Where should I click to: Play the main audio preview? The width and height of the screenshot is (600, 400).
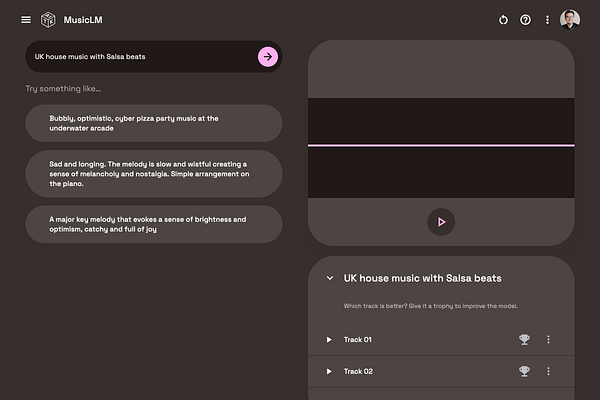pos(441,222)
